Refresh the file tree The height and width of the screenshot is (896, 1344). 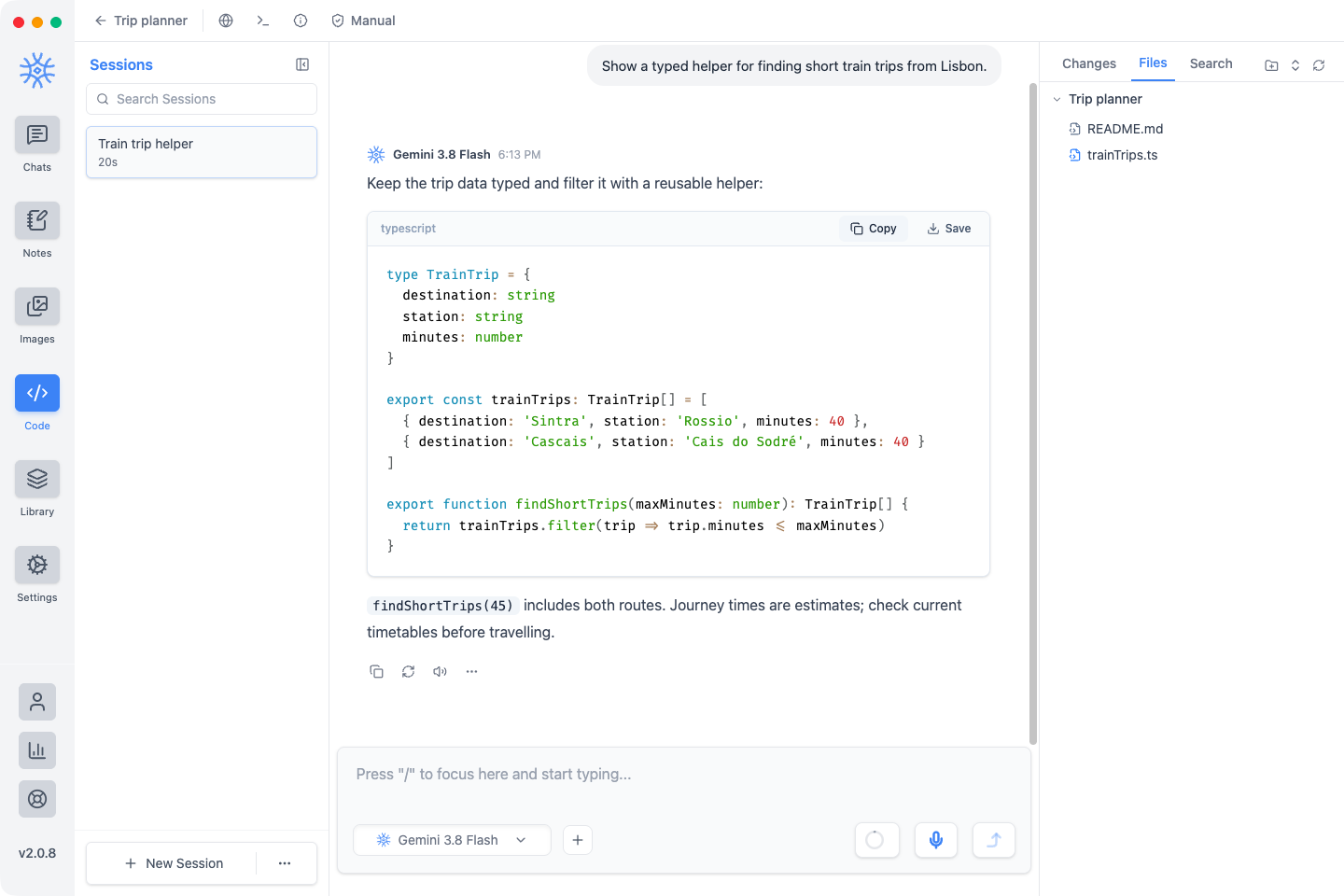[x=1319, y=65]
